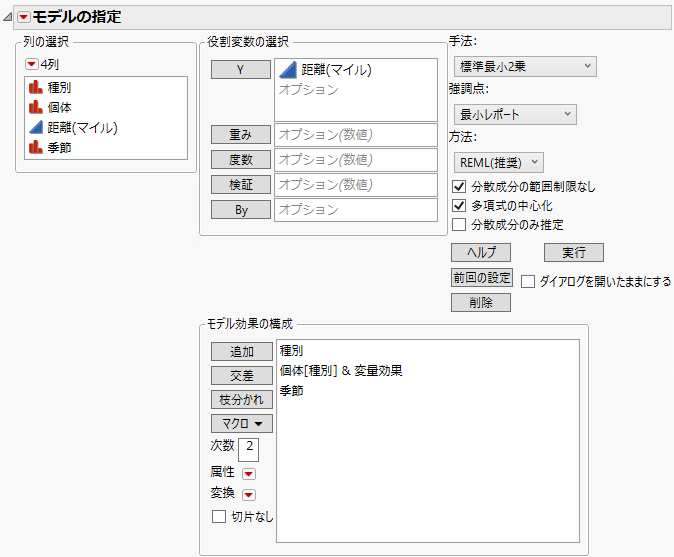This screenshot has width=674, height=557.
Task: Select the 個体 column icon in list
Action: 37,108
